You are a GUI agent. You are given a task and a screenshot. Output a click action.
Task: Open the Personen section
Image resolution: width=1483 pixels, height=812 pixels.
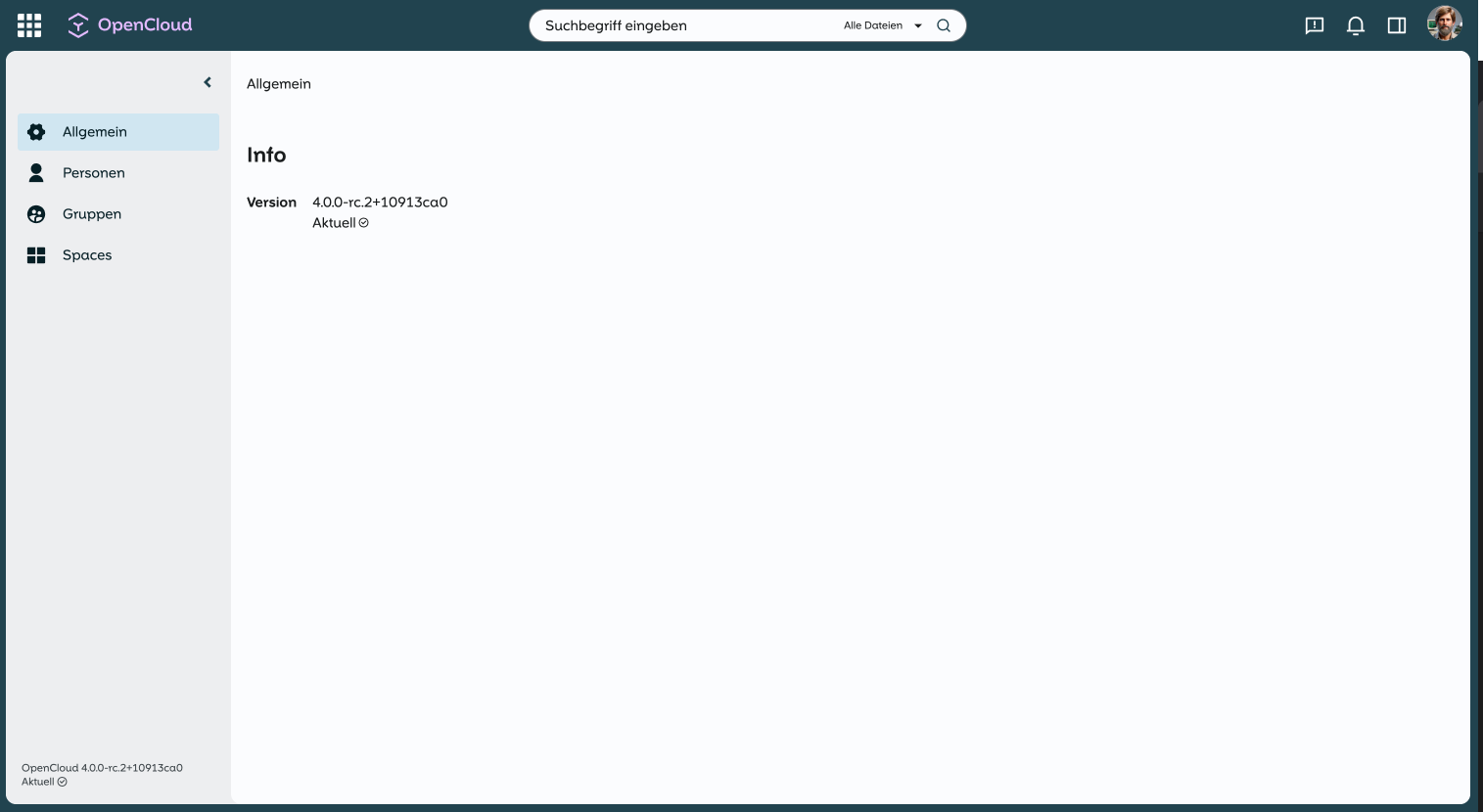94,173
